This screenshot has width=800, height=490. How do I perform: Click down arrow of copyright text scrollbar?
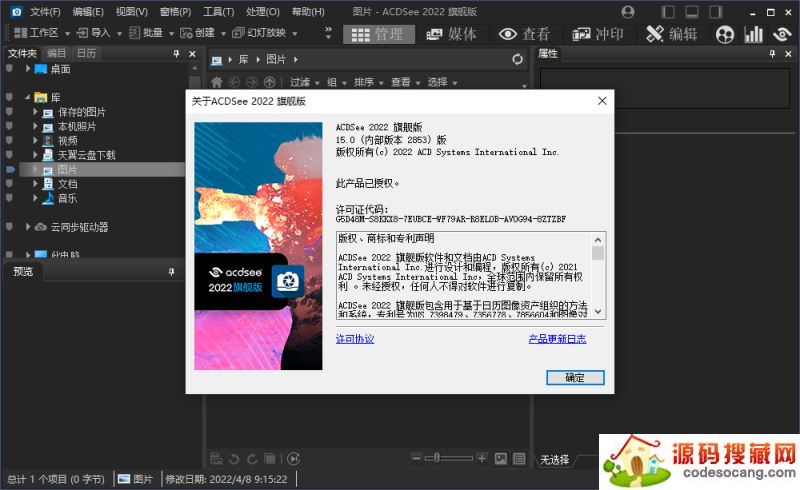point(598,311)
